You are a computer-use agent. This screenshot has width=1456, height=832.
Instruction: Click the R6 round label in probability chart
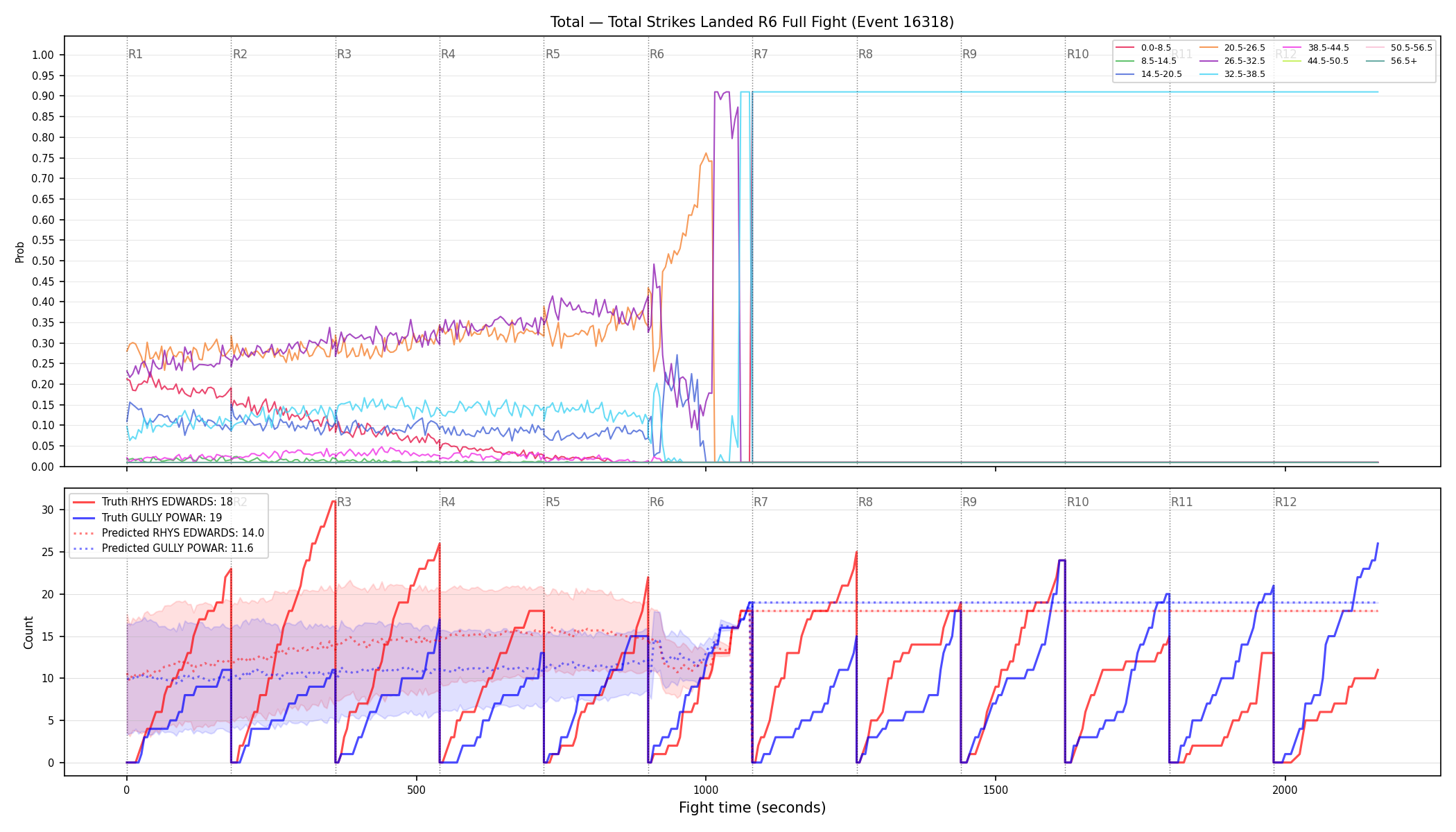point(657,54)
